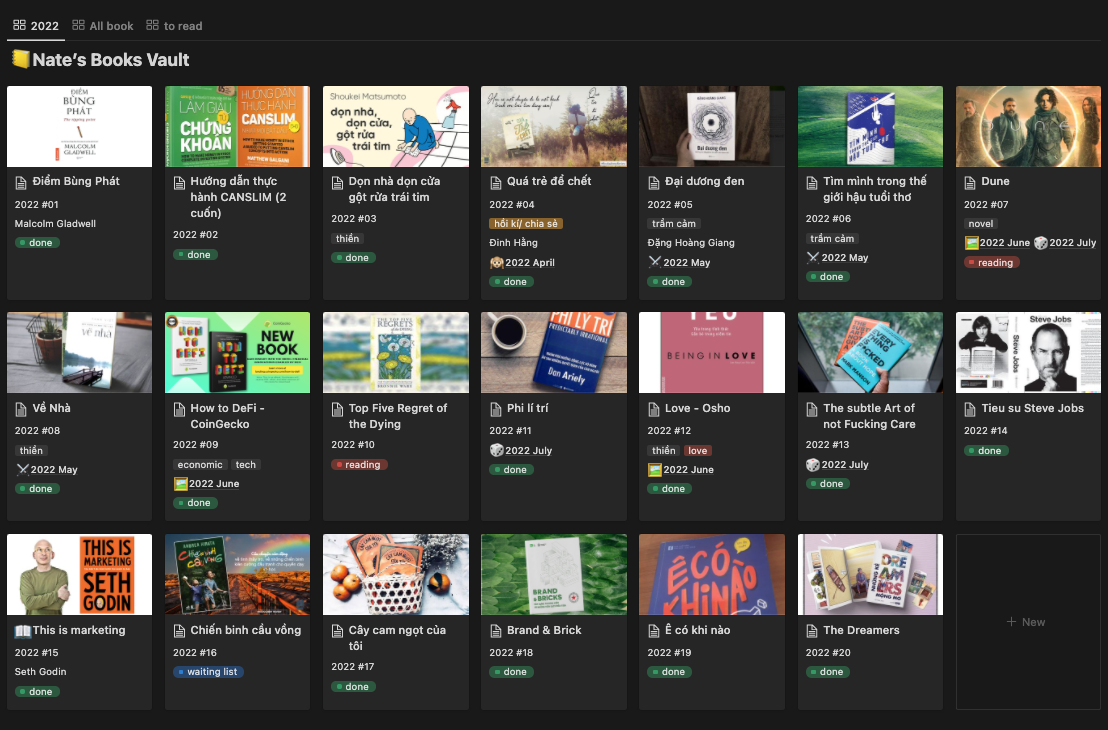
Task: Click the page icon beside Brand & Brick
Action: point(497,631)
